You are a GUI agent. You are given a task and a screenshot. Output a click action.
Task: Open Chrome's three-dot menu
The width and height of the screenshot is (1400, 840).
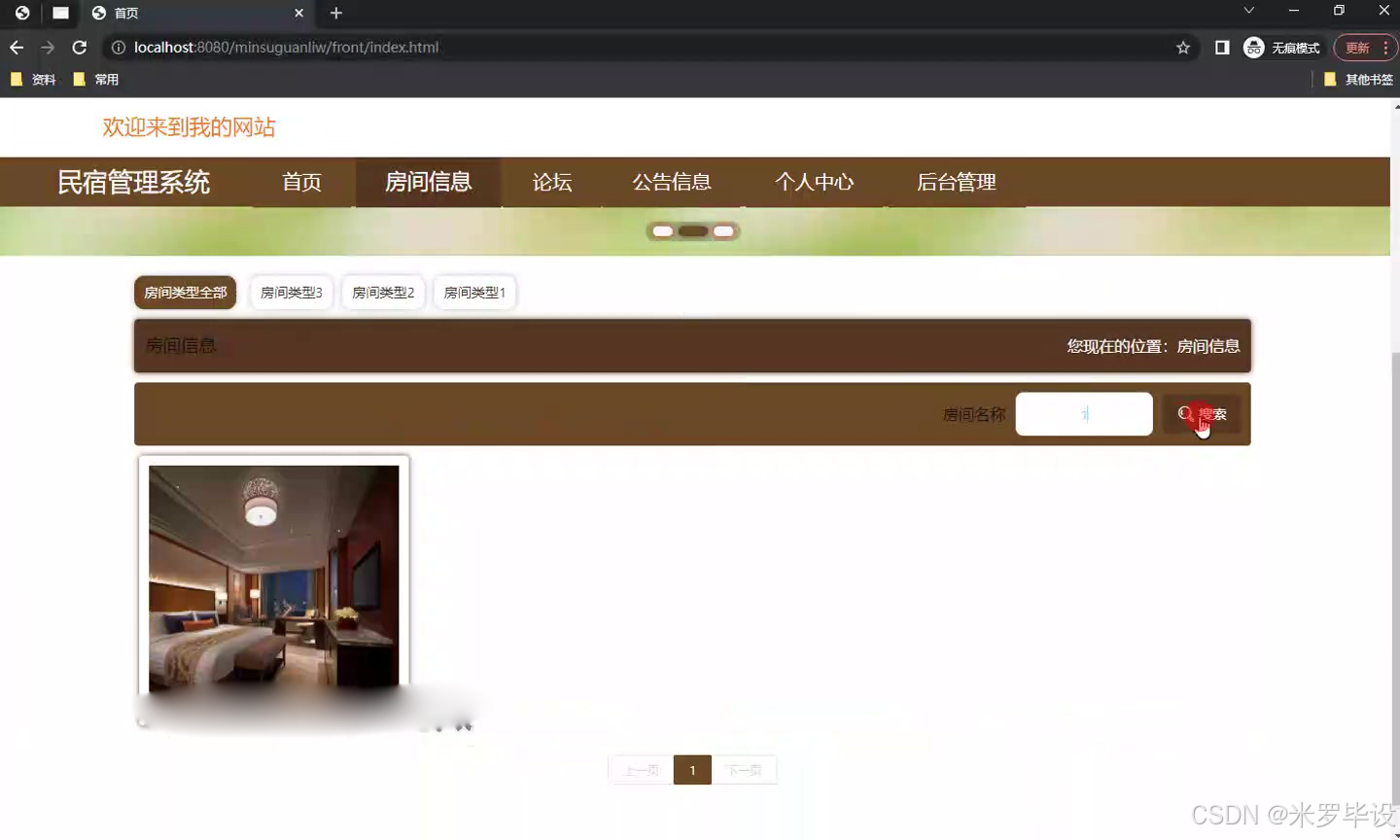pos(1387,47)
